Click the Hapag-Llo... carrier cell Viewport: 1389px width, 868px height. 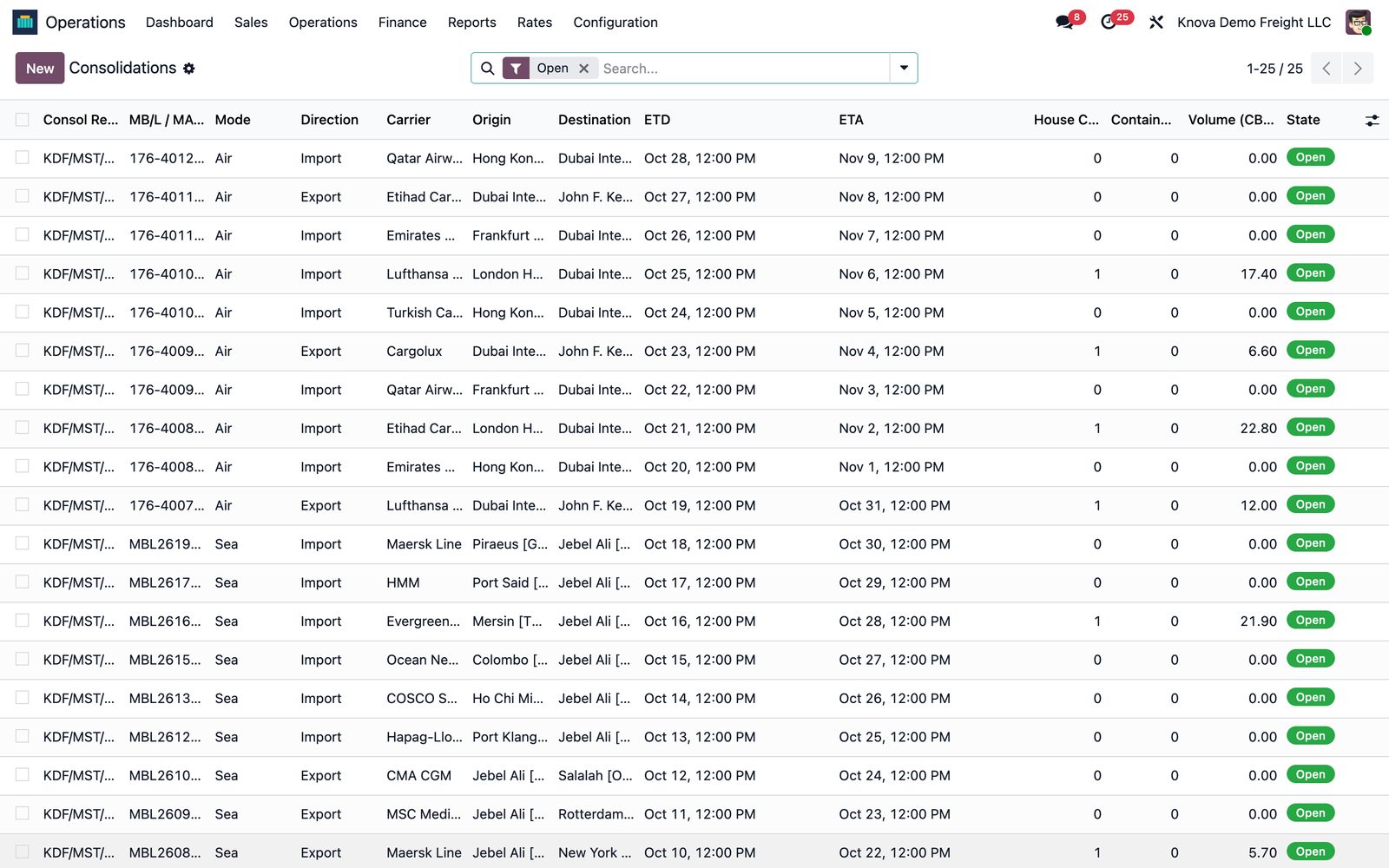coord(425,737)
